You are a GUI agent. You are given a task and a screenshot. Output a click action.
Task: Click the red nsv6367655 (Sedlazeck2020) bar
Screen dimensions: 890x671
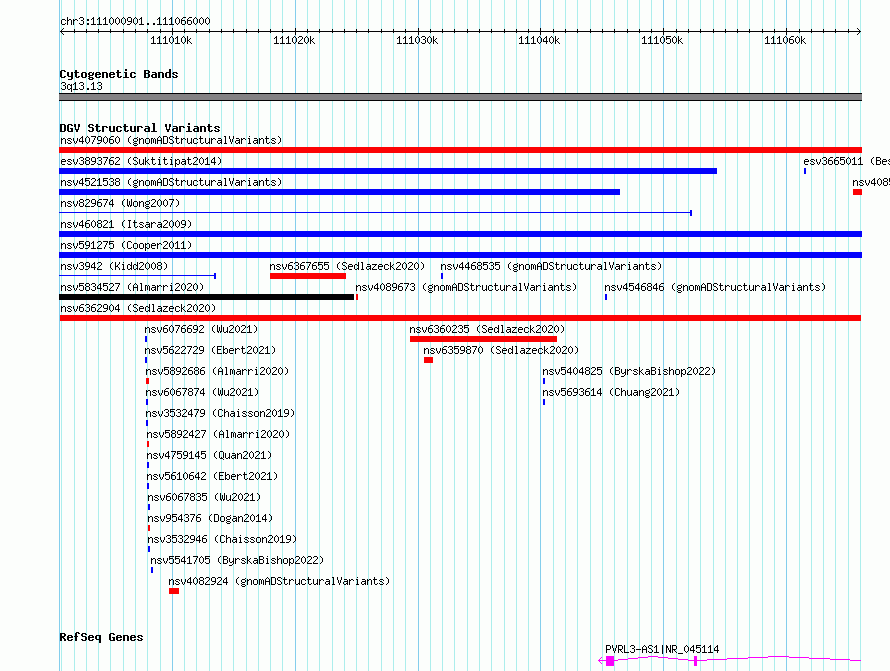point(308,276)
